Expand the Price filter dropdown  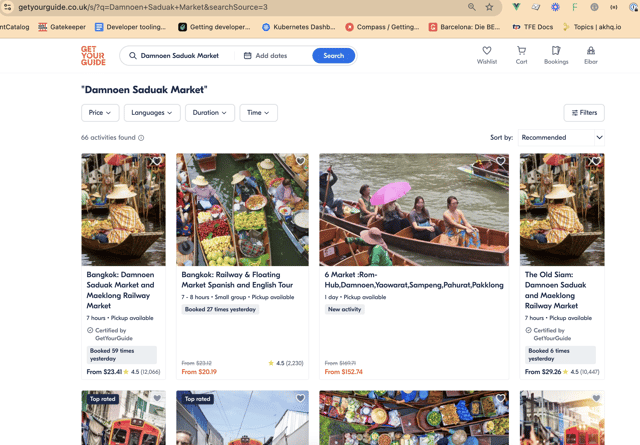click(100, 113)
